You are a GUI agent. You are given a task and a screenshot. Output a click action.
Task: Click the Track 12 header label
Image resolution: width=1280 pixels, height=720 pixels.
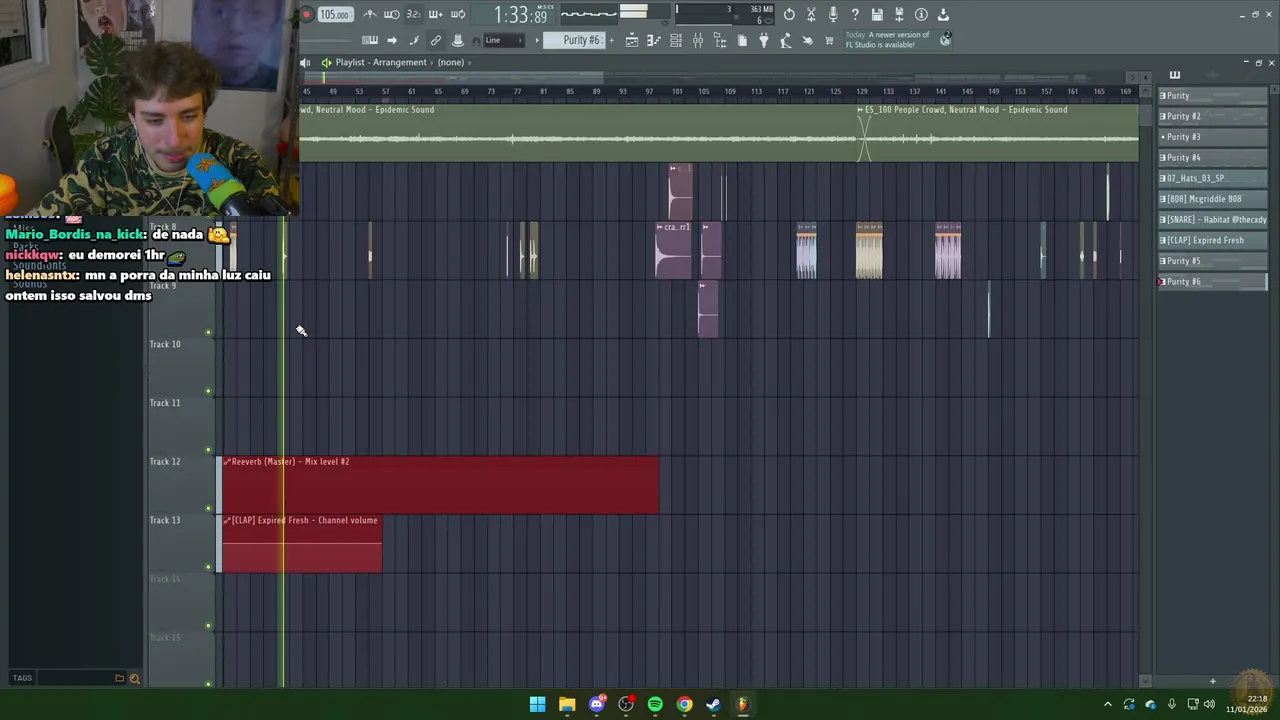click(x=165, y=462)
